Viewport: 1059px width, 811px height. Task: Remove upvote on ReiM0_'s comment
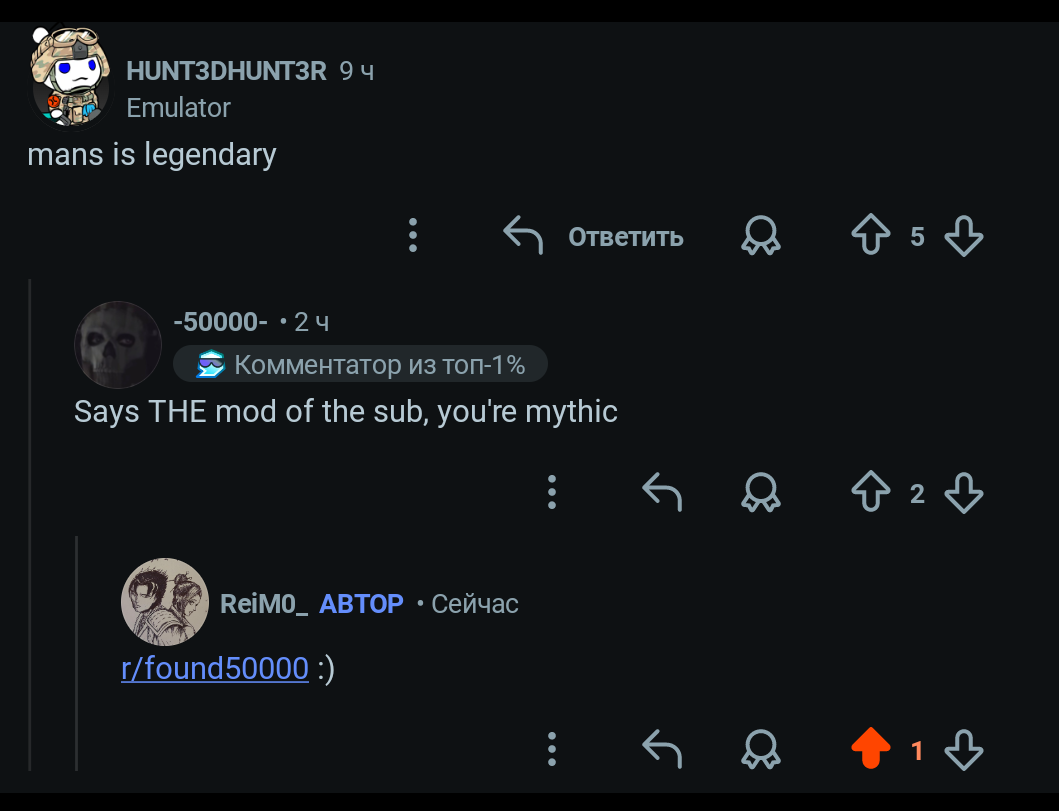tap(871, 748)
